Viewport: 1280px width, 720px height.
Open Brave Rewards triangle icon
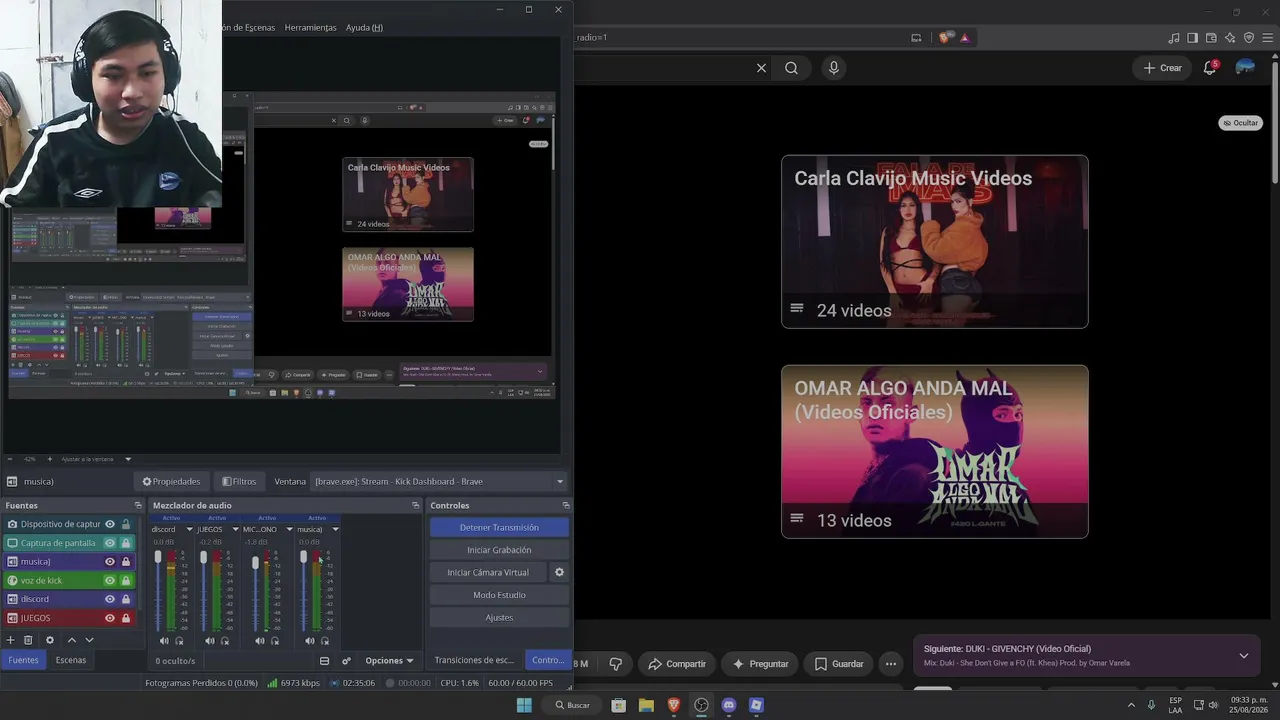point(965,38)
